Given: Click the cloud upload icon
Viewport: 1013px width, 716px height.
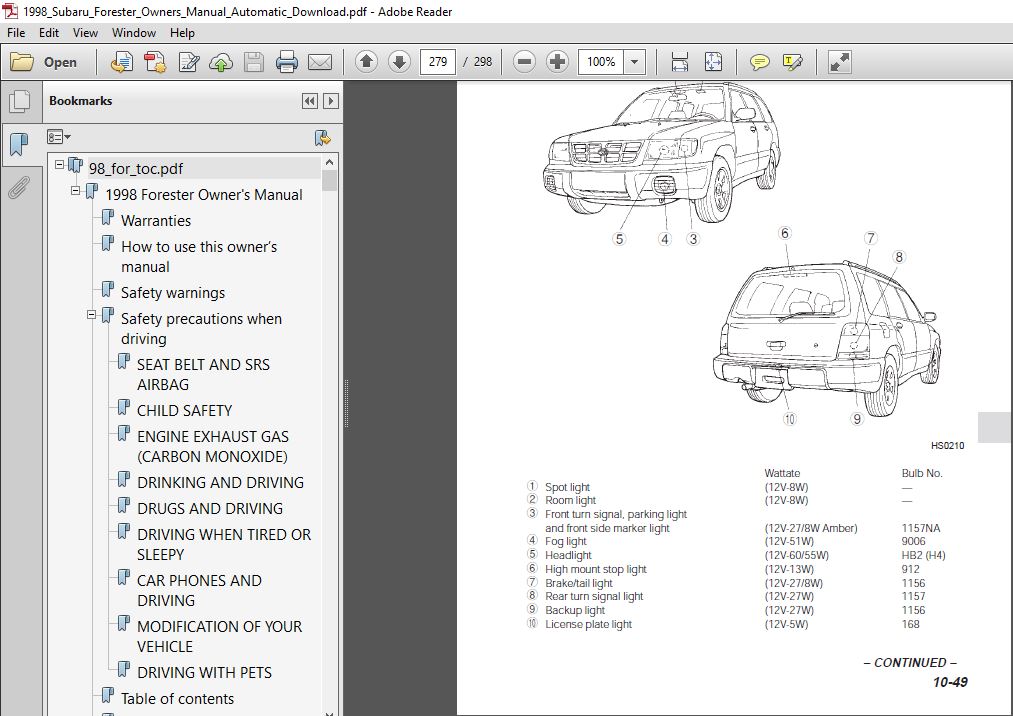Looking at the screenshot, I should [x=221, y=62].
